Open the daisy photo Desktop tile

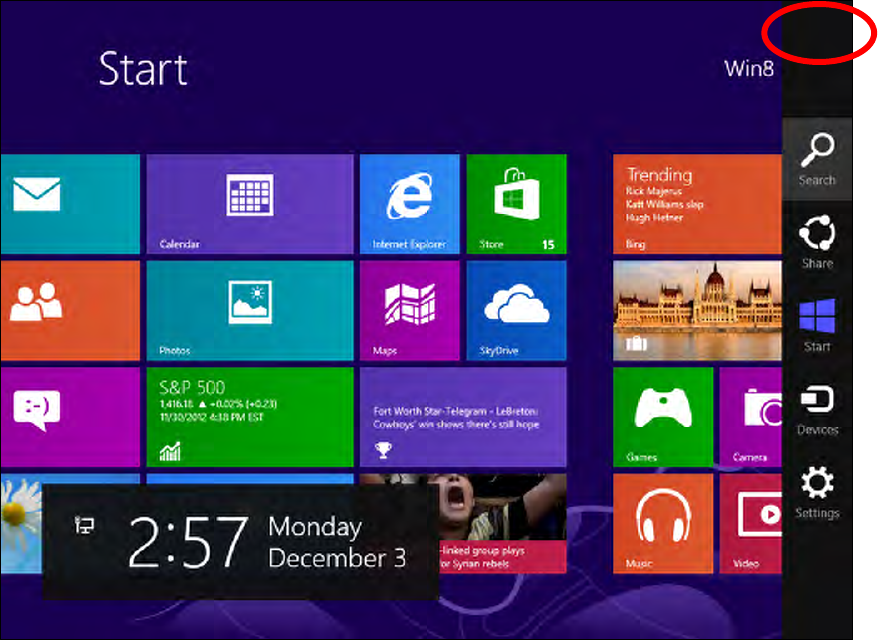(x=21, y=524)
